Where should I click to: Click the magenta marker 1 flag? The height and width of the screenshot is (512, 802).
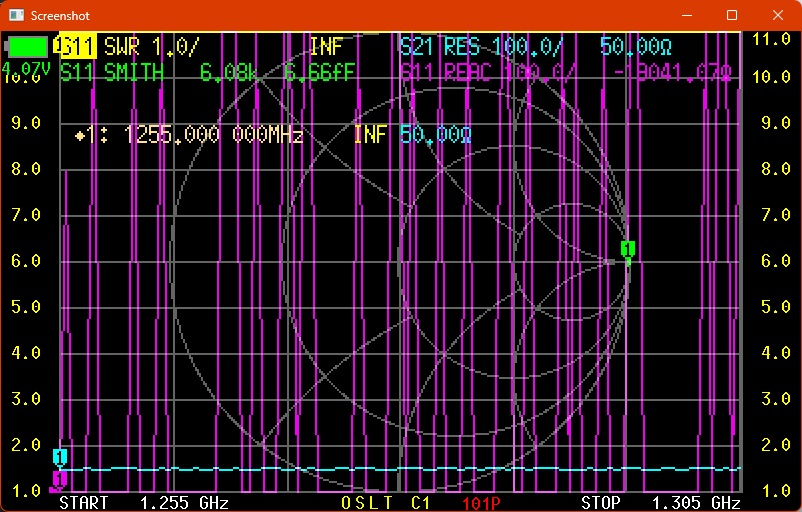pos(60,480)
